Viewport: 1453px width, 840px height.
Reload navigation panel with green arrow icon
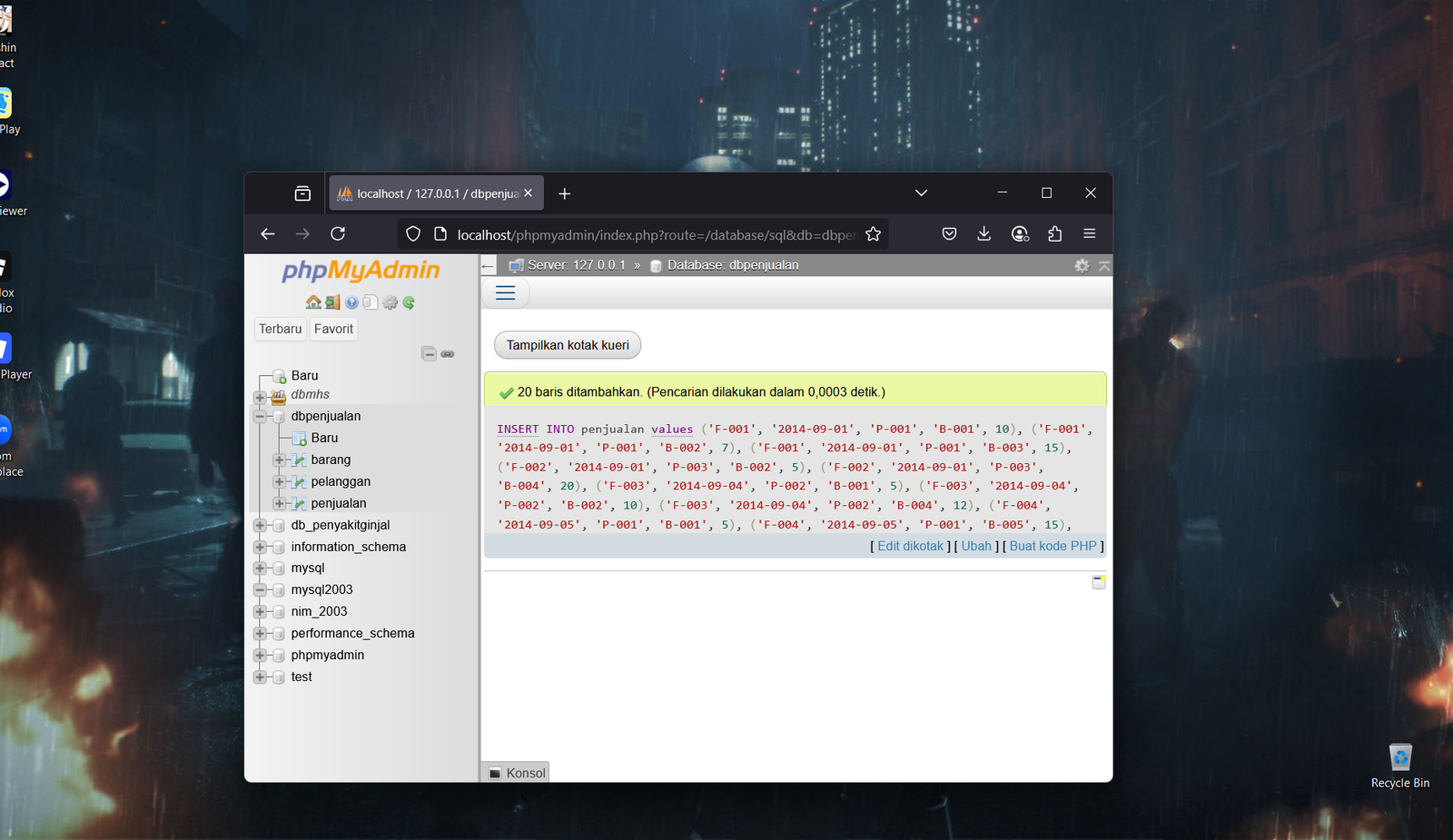pos(409,302)
